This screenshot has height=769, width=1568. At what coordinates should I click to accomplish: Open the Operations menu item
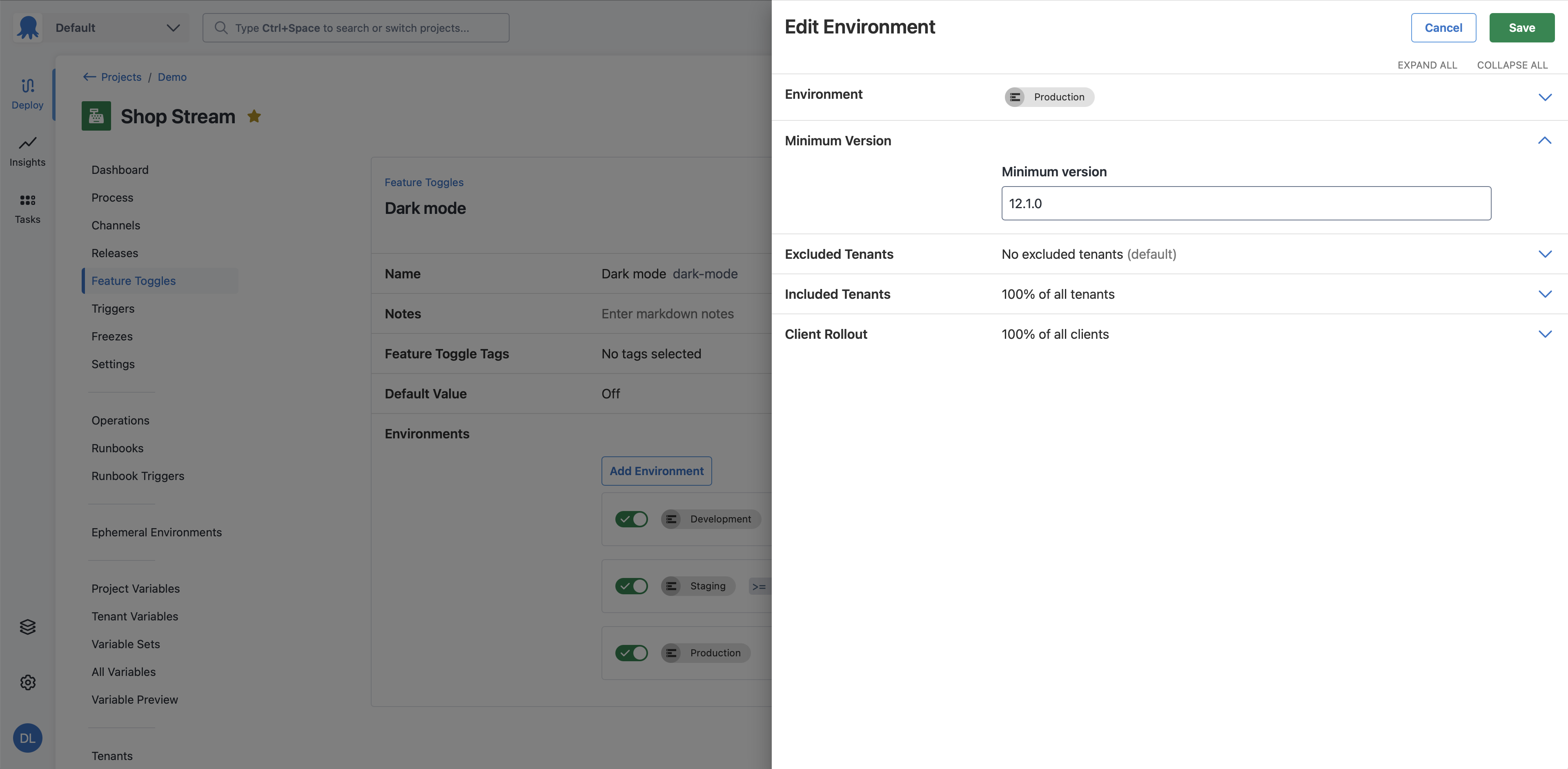pyautogui.click(x=120, y=420)
